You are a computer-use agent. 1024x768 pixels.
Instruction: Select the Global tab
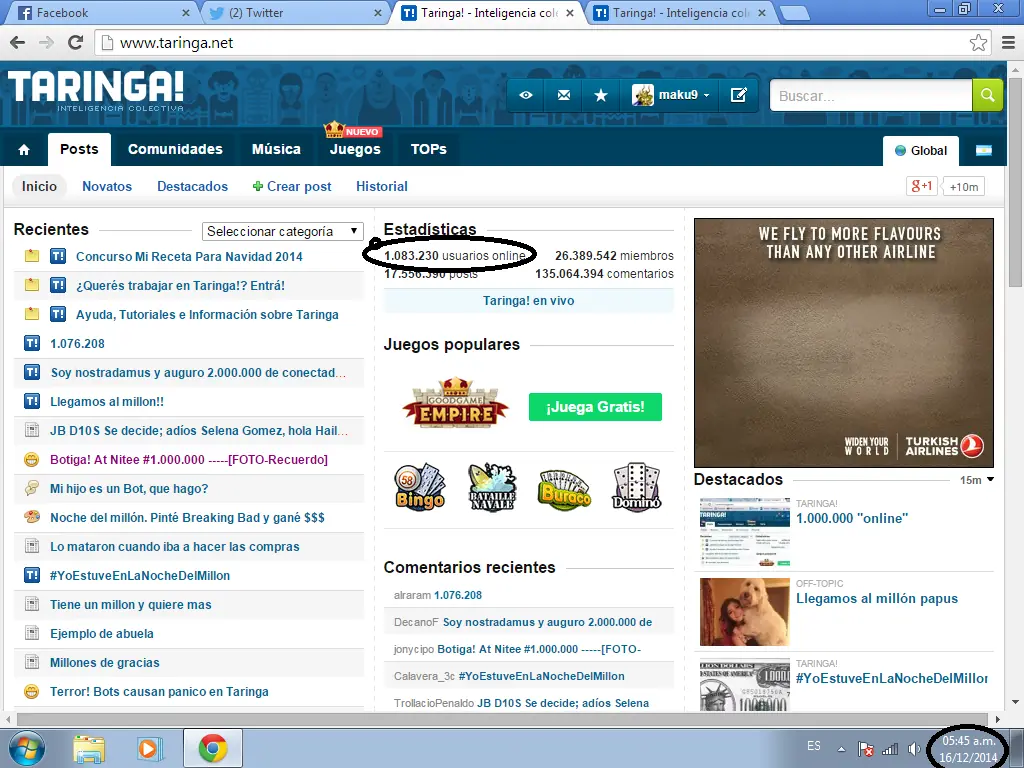921,151
